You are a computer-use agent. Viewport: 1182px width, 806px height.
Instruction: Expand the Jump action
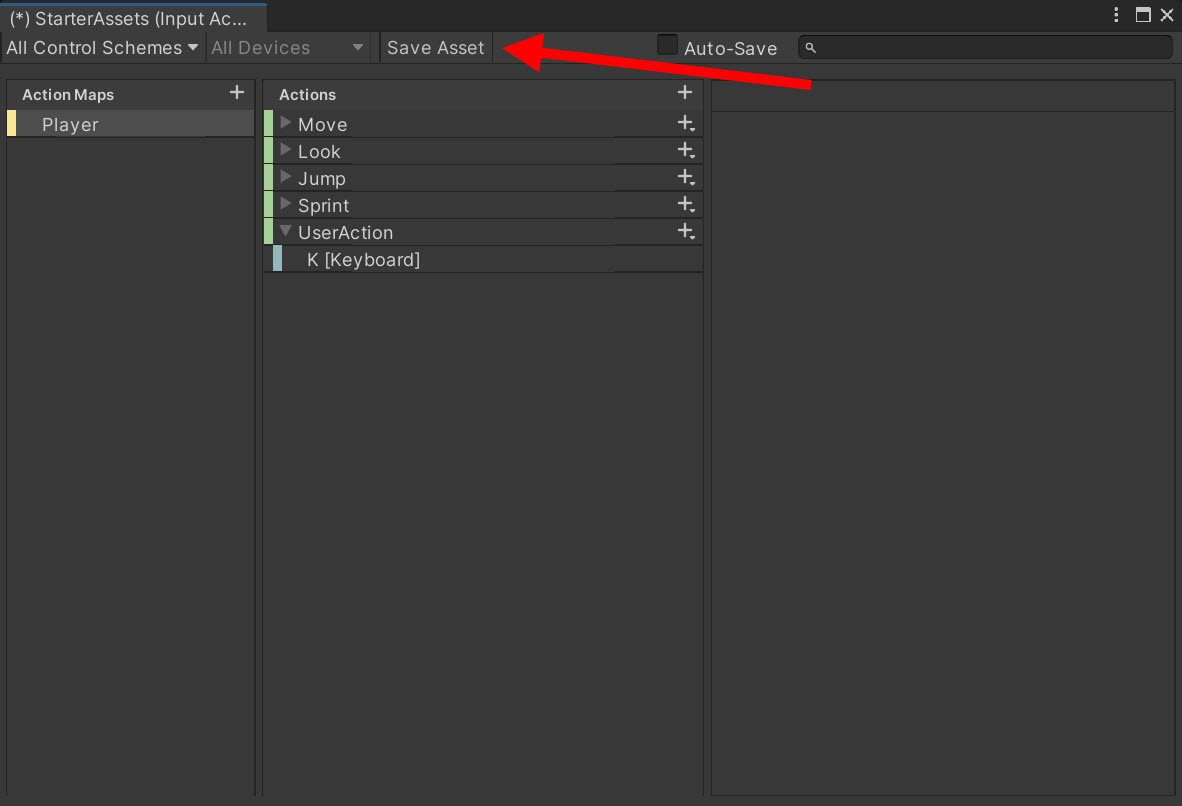[286, 176]
